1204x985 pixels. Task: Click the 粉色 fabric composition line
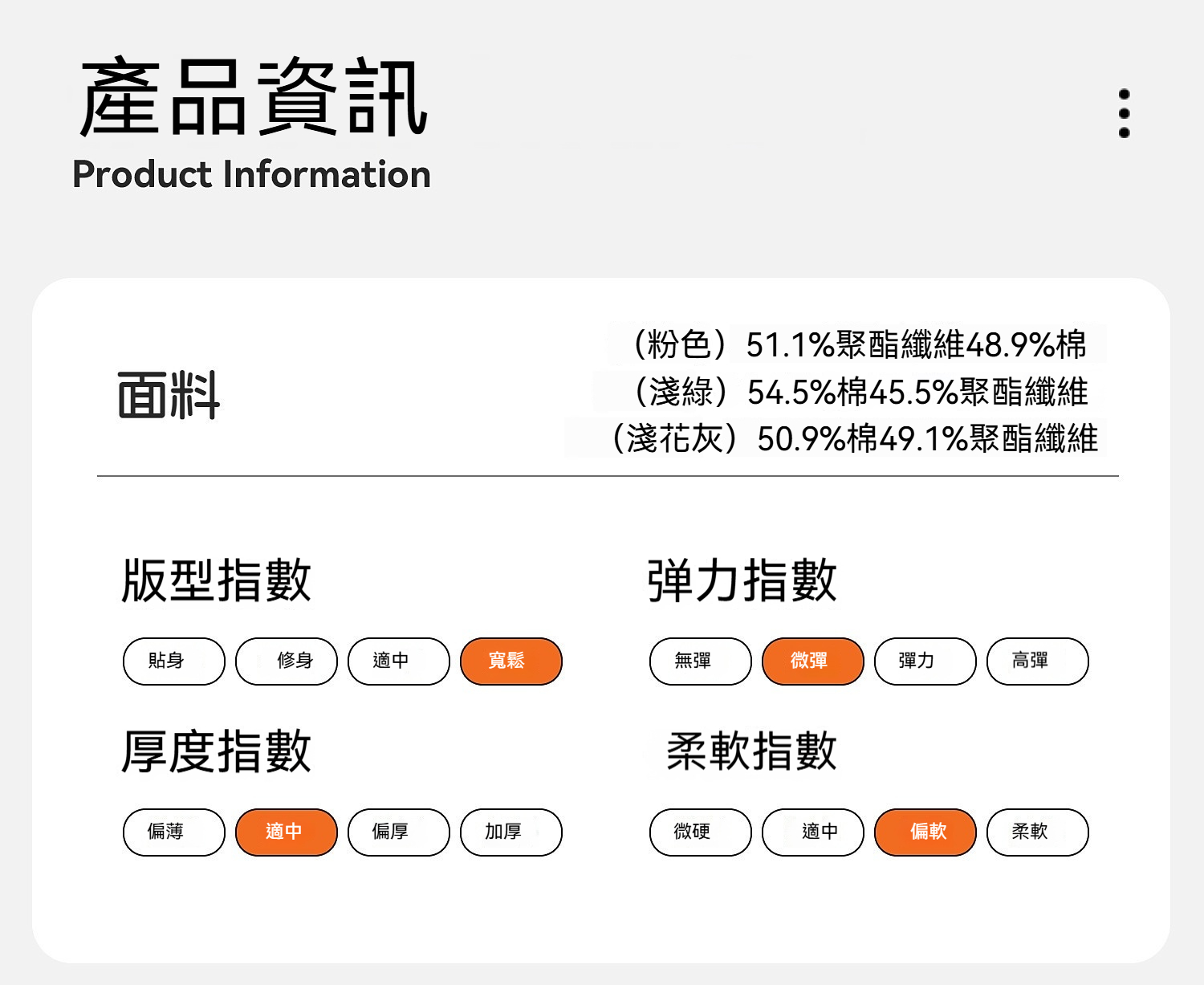click(859, 344)
